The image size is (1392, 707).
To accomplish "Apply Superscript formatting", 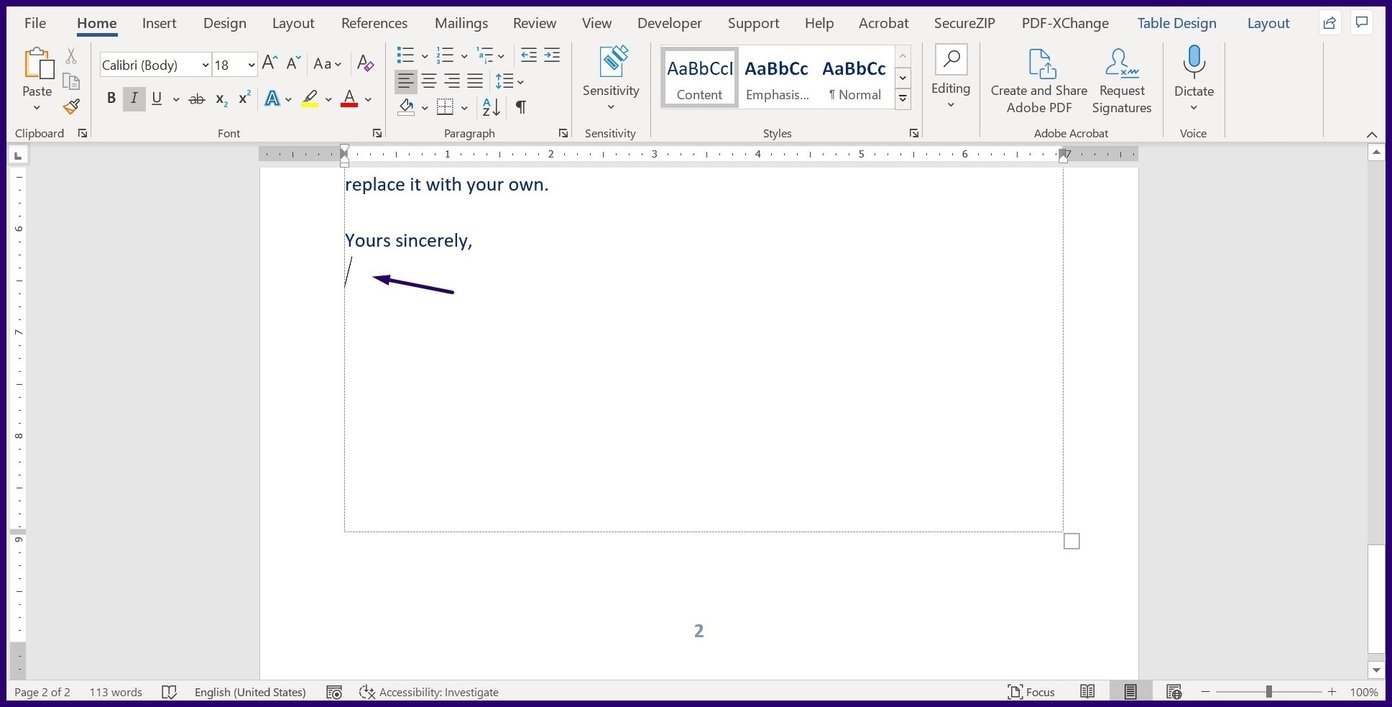I will click(243, 98).
